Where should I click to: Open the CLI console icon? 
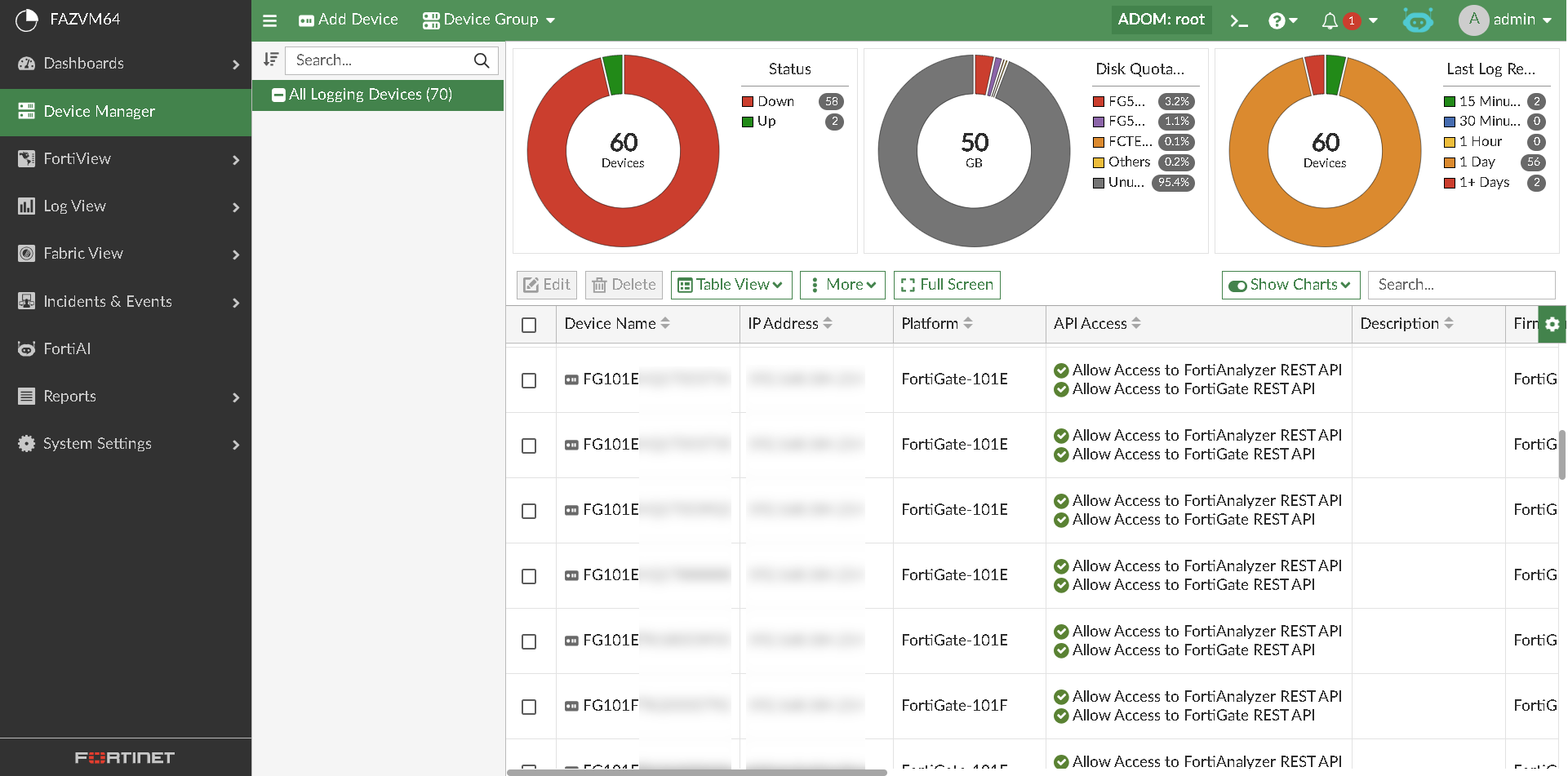[x=1238, y=20]
